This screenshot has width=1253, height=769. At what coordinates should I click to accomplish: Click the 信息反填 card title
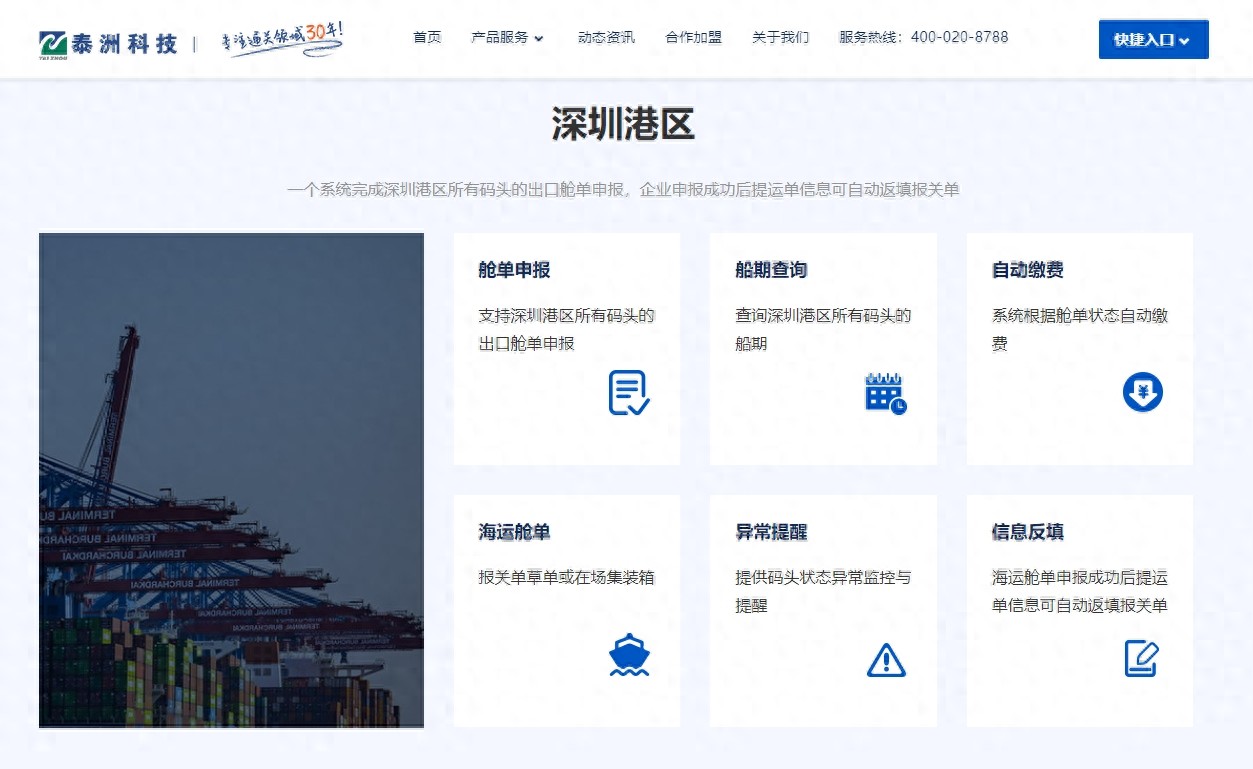1027,532
